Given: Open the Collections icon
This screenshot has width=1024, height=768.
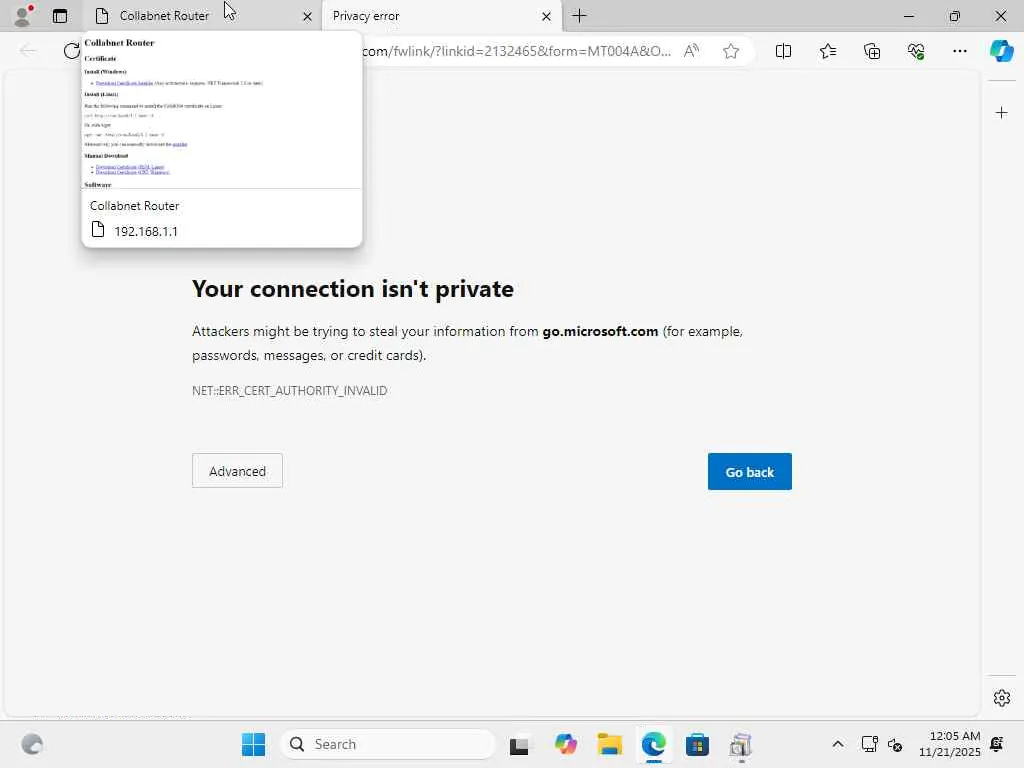Looking at the screenshot, I should click(x=872, y=51).
